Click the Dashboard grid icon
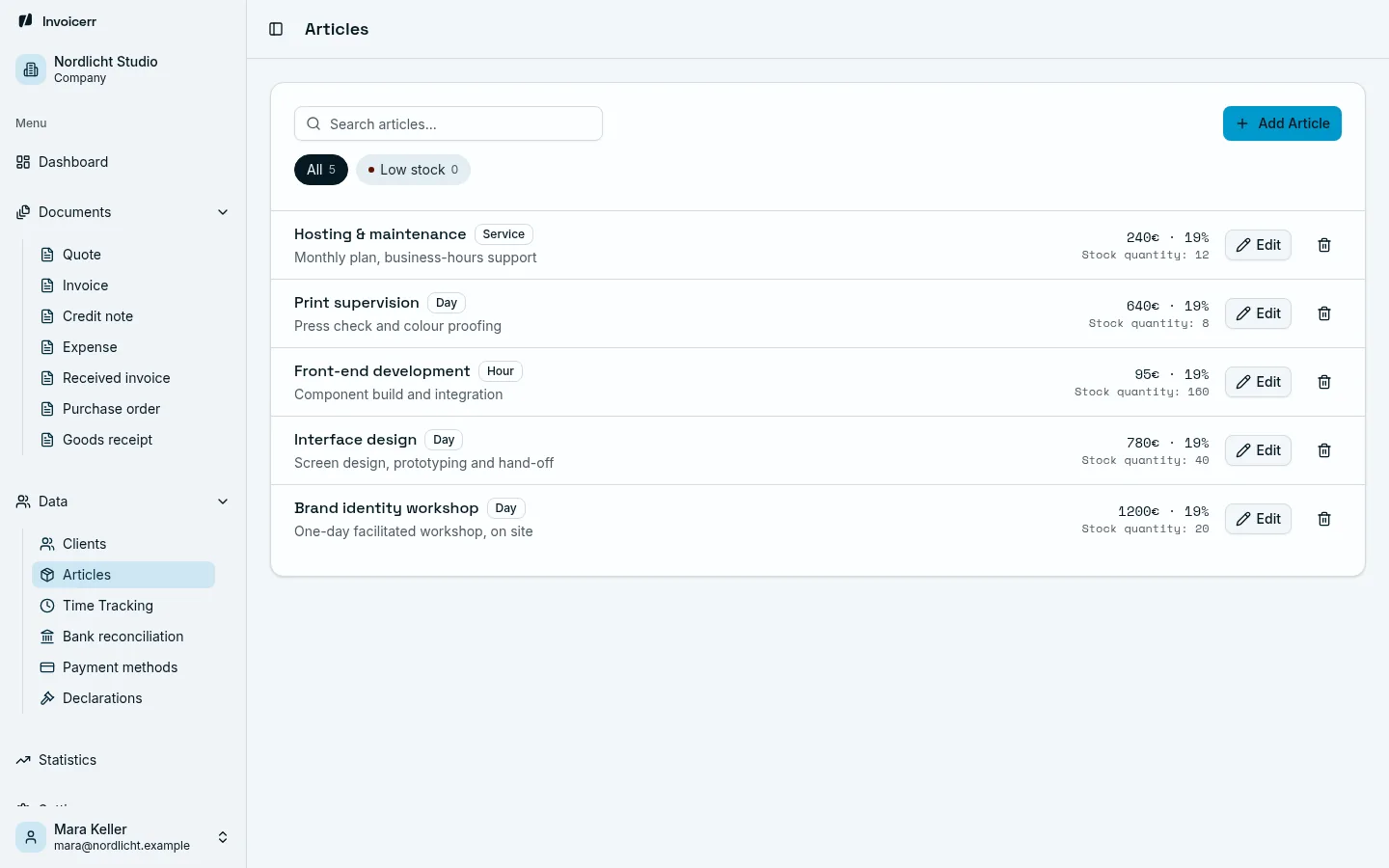 [23, 162]
